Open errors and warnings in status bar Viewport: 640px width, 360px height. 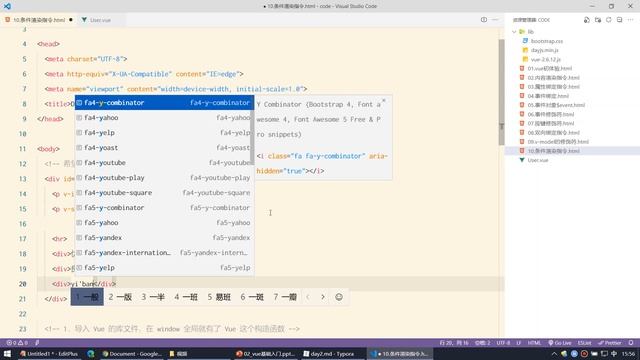point(17,343)
